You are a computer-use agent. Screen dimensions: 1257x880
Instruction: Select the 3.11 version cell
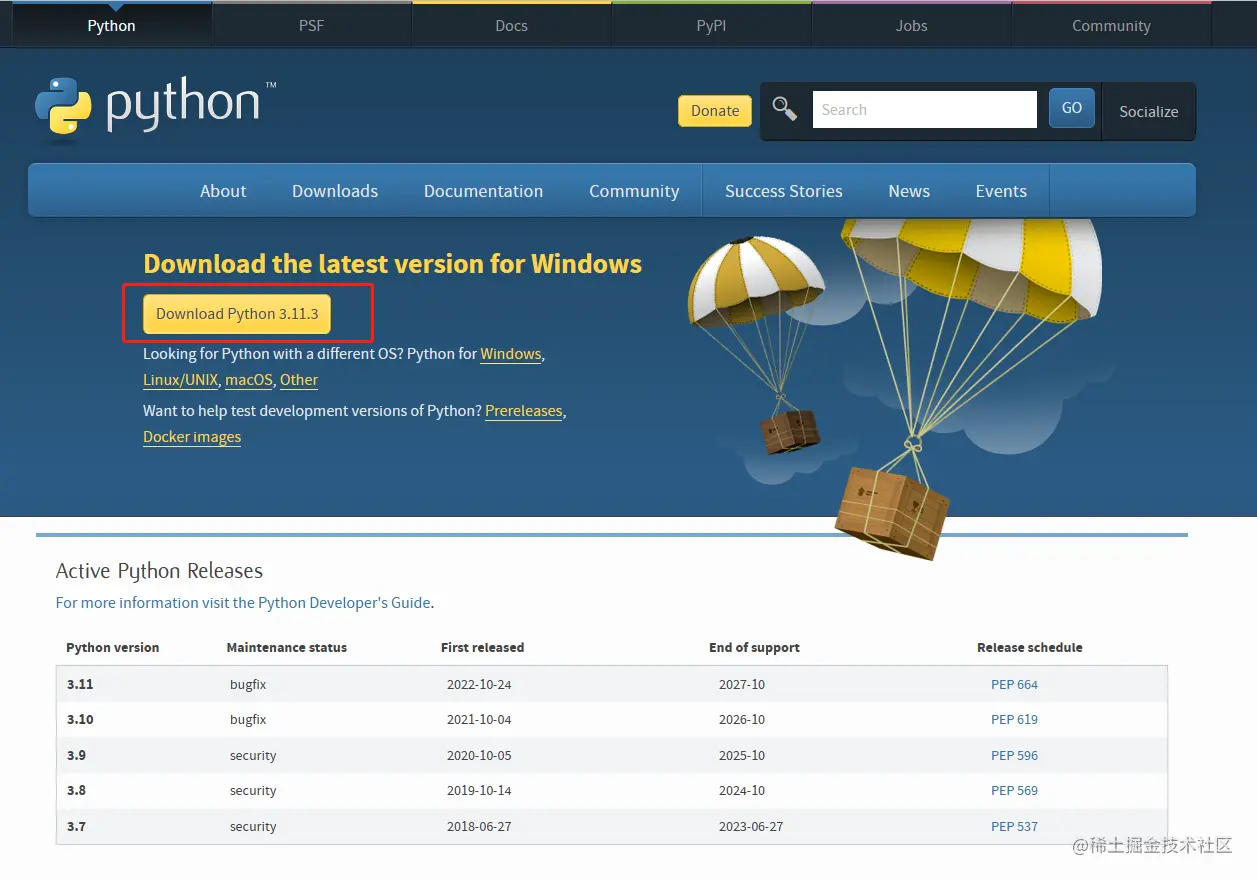click(x=80, y=685)
